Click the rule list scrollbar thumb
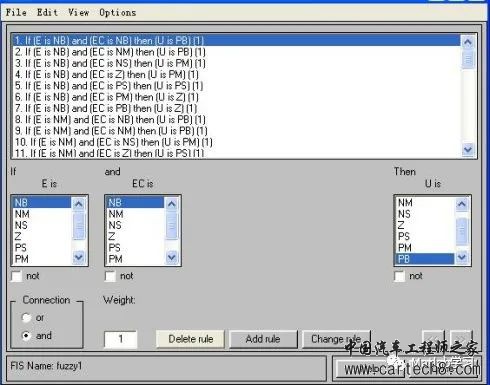Screen dimensions: 490x385 (468, 59)
